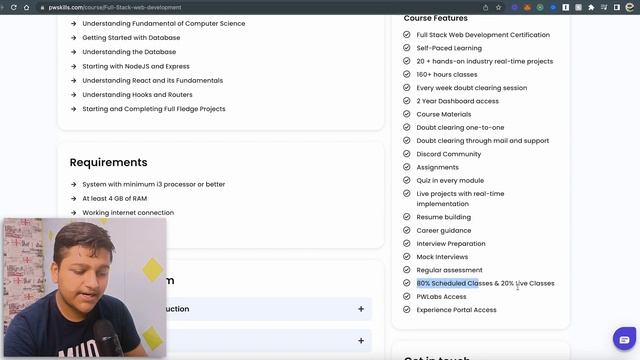Screen dimensions: 640x360
Task: Select '20 + hands-on industry real-time projects' text
Action: (x=484, y=61)
